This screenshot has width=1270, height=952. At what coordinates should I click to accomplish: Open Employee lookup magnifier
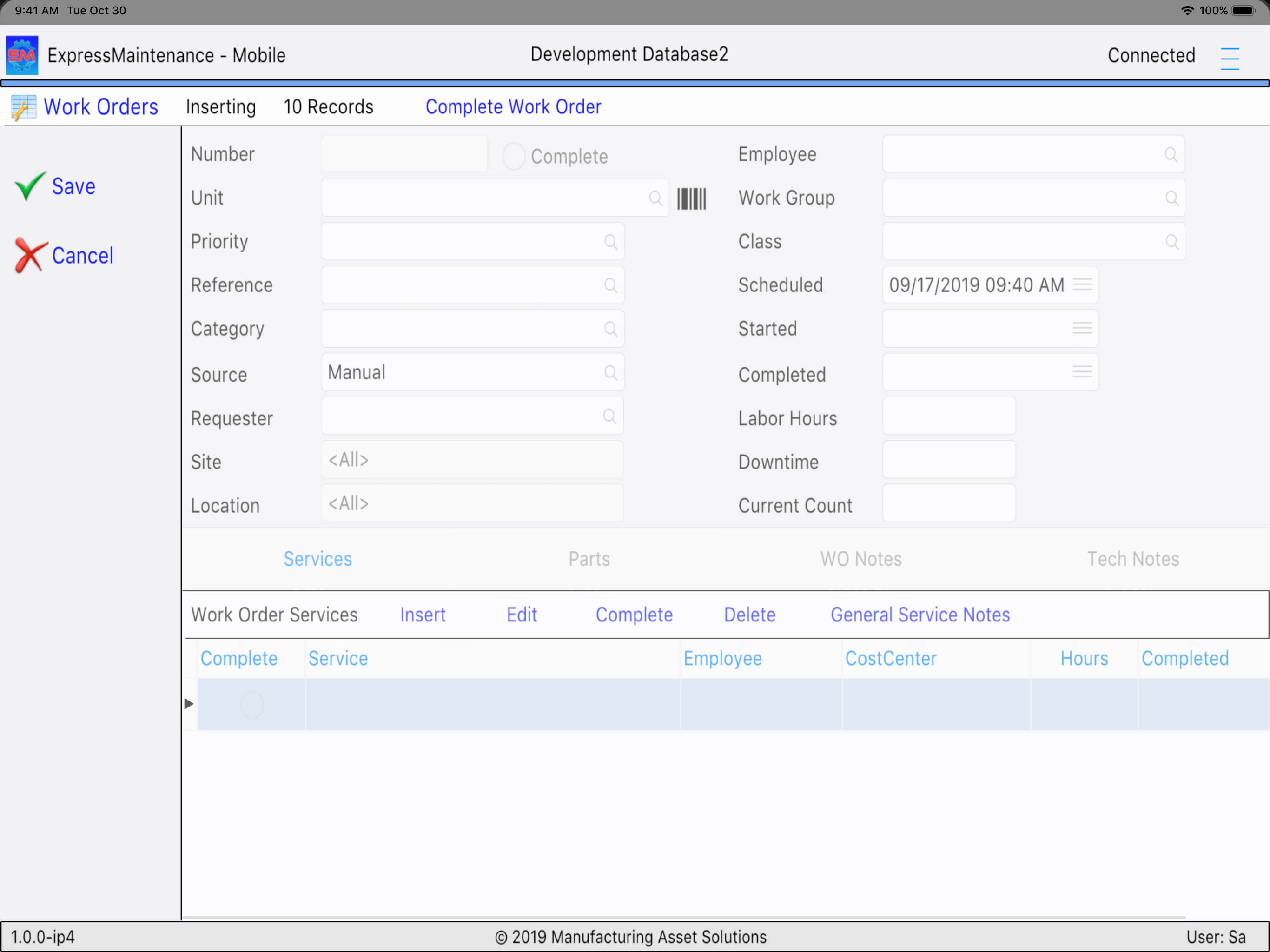(1171, 154)
